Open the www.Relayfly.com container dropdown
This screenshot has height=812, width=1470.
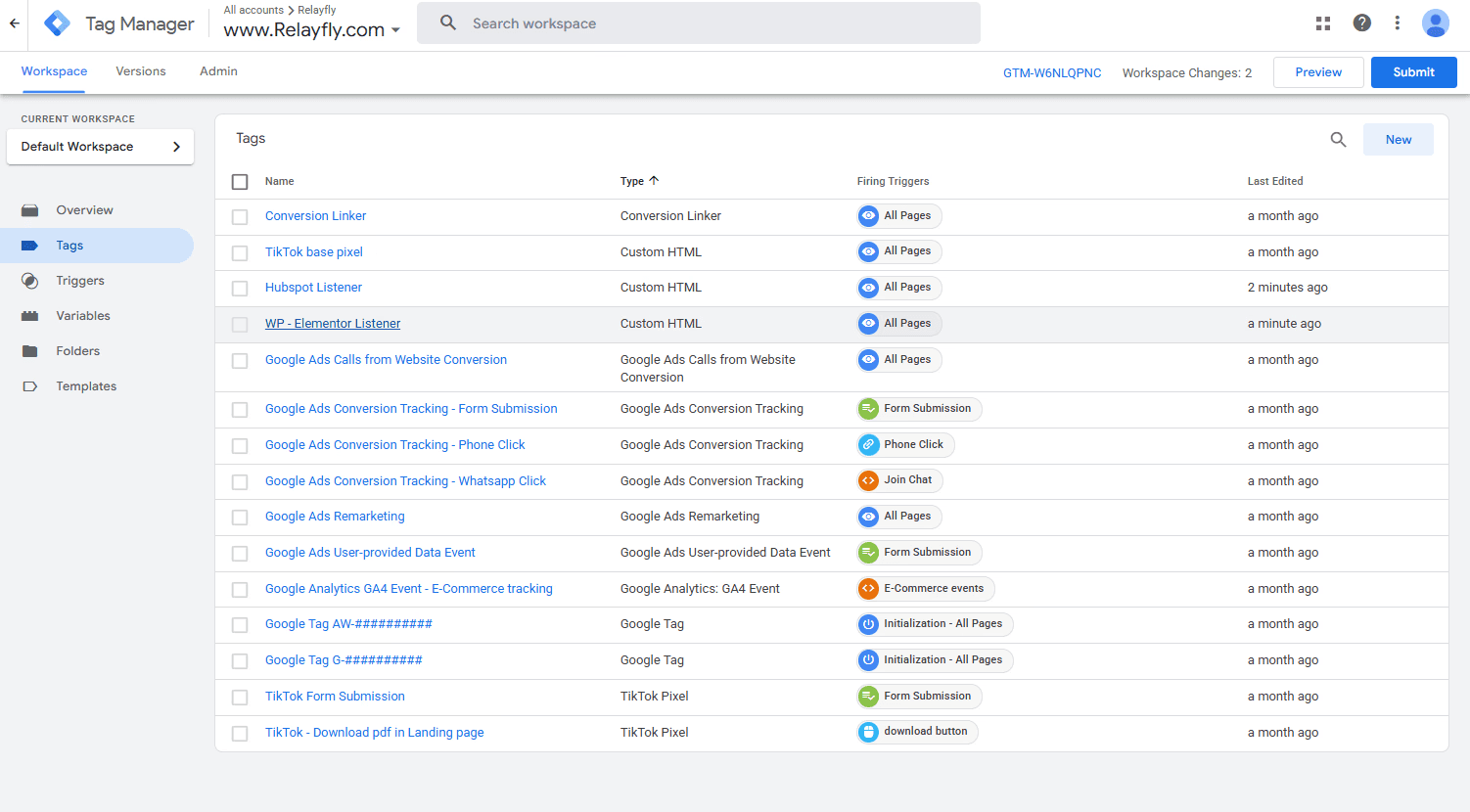pos(312,30)
